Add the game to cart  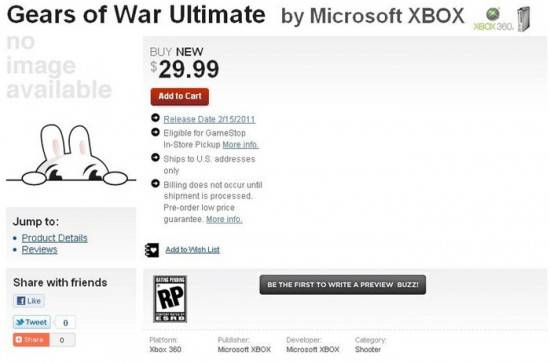pyautogui.click(x=180, y=96)
